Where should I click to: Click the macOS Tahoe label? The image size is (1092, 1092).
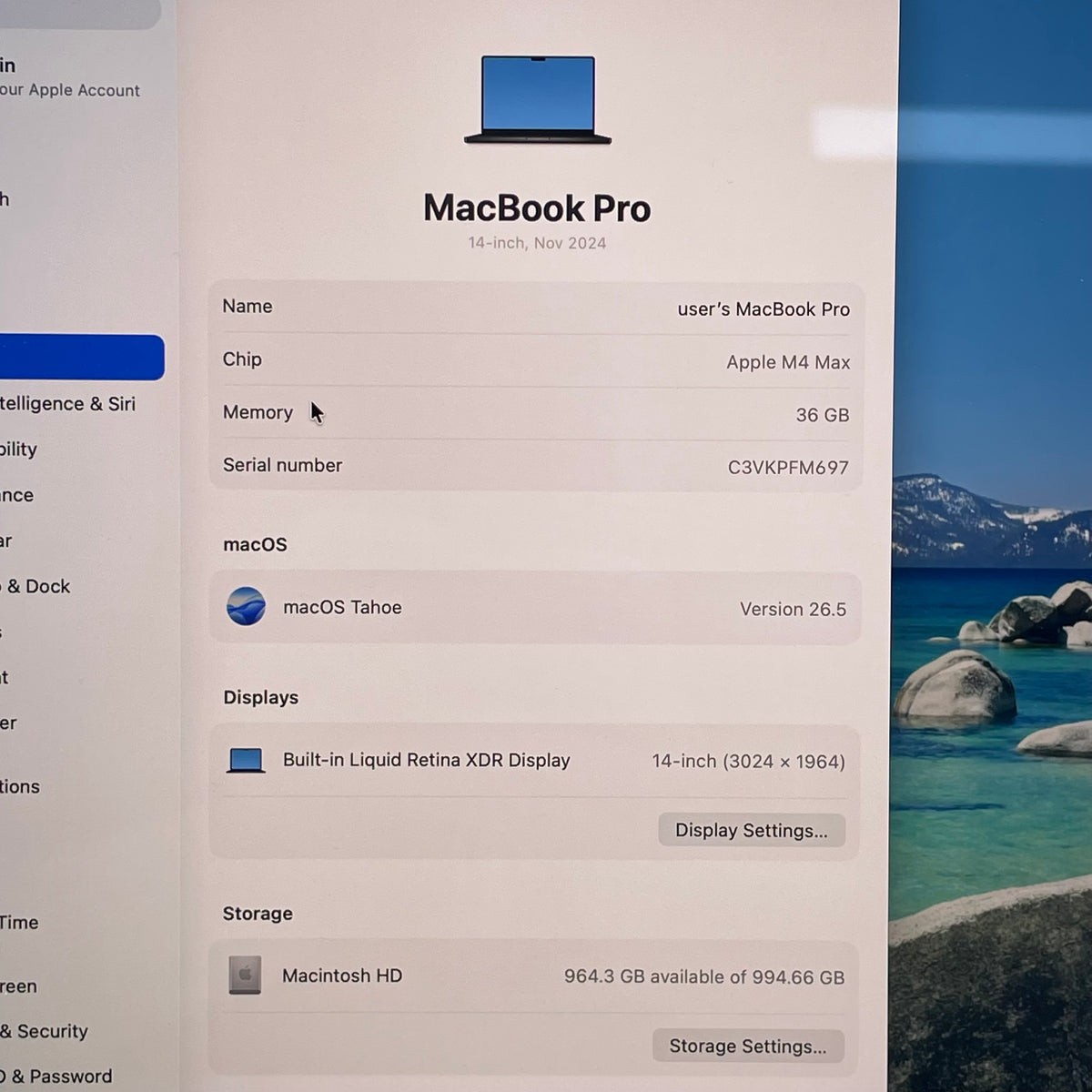342,607
